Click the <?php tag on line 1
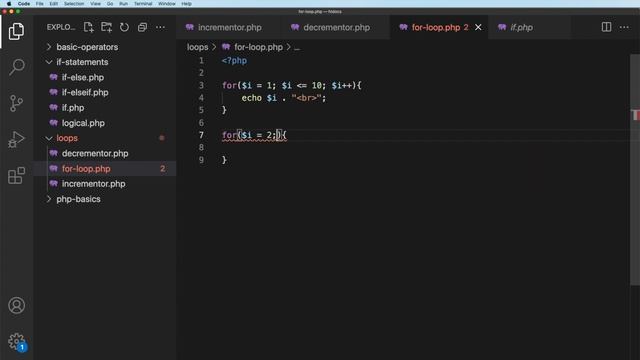 pos(234,61)
